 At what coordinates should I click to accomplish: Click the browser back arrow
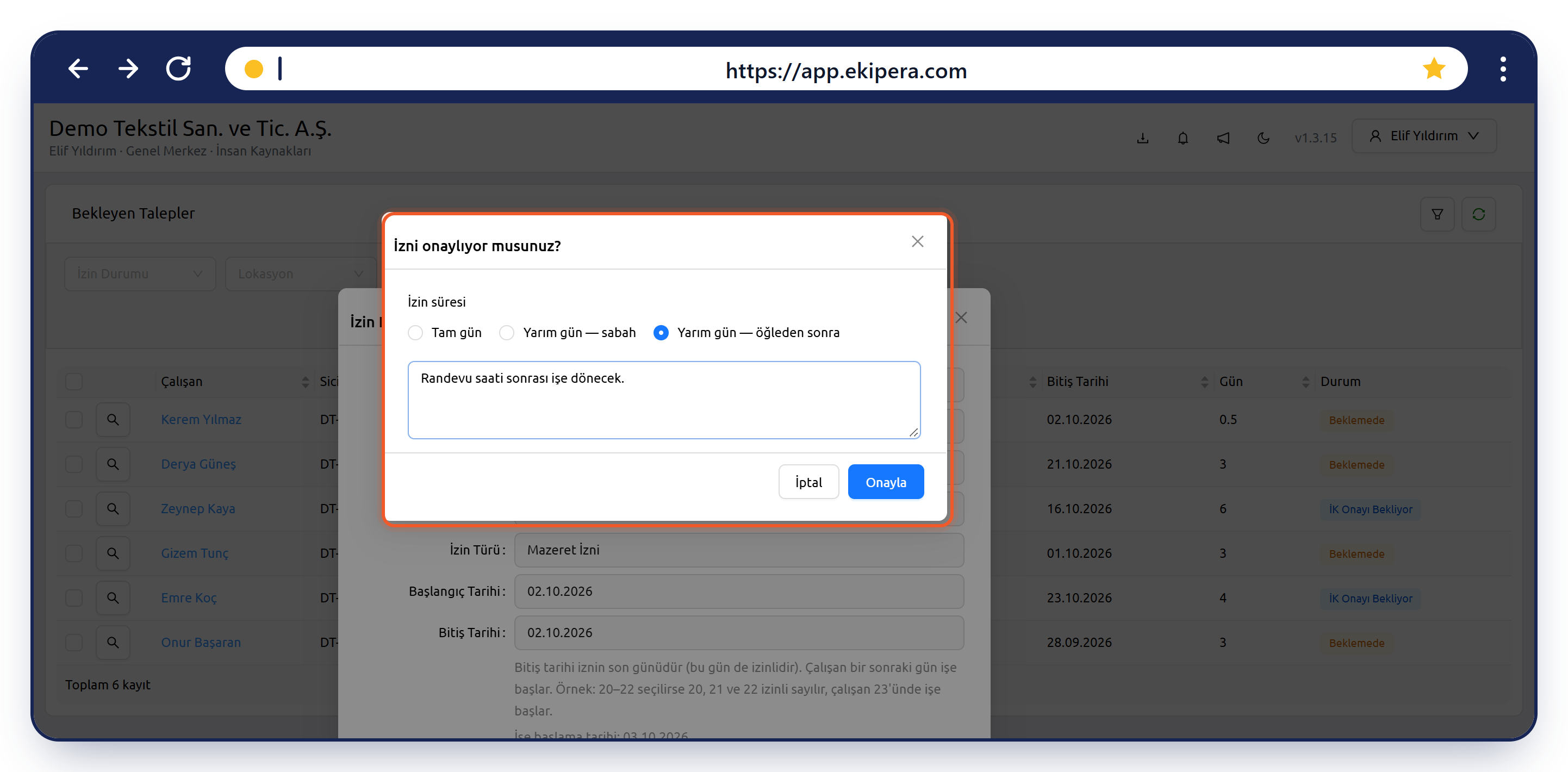coord(78,69)
